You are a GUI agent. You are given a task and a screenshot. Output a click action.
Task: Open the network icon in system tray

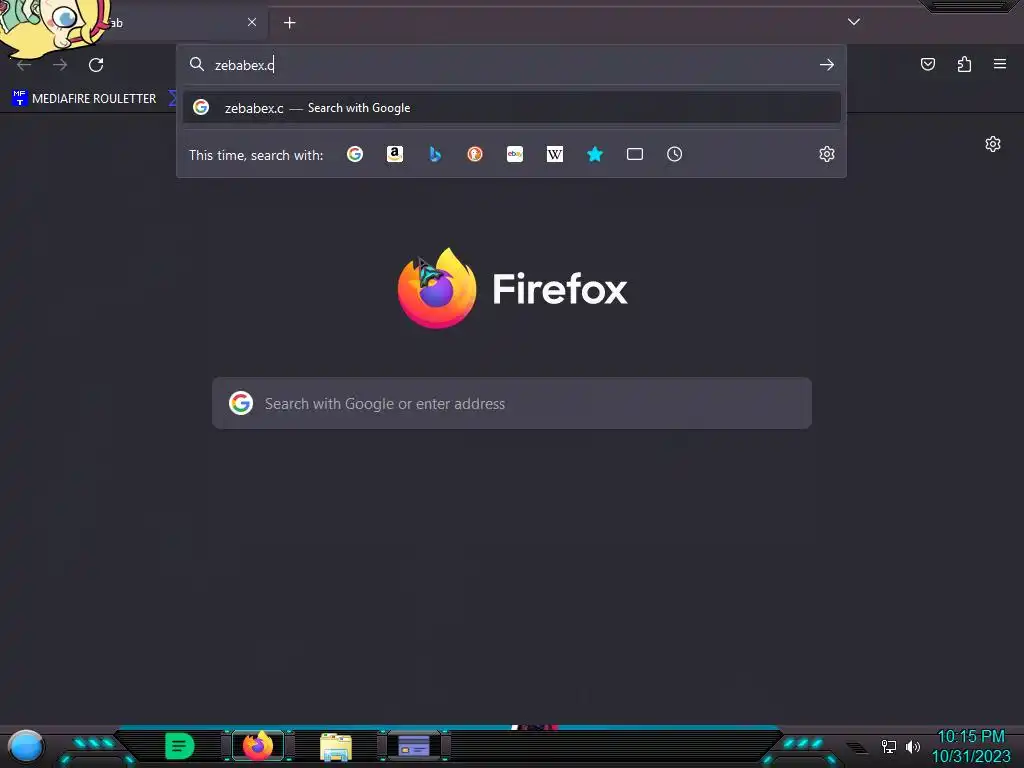(889, 746)
